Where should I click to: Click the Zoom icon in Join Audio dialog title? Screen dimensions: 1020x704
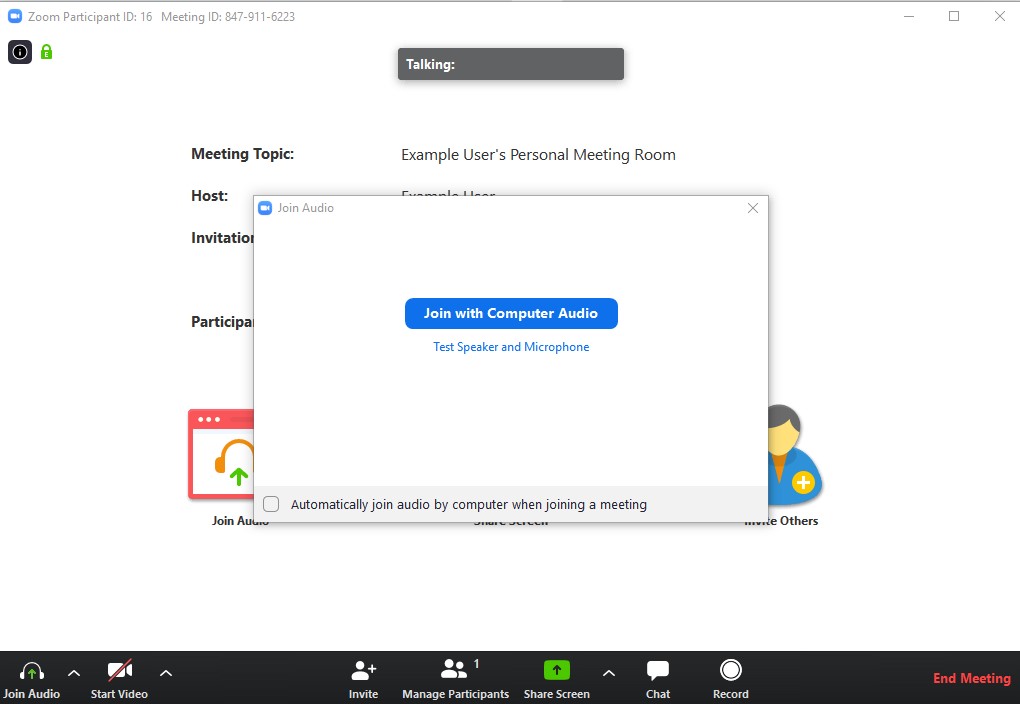[265, 208]
